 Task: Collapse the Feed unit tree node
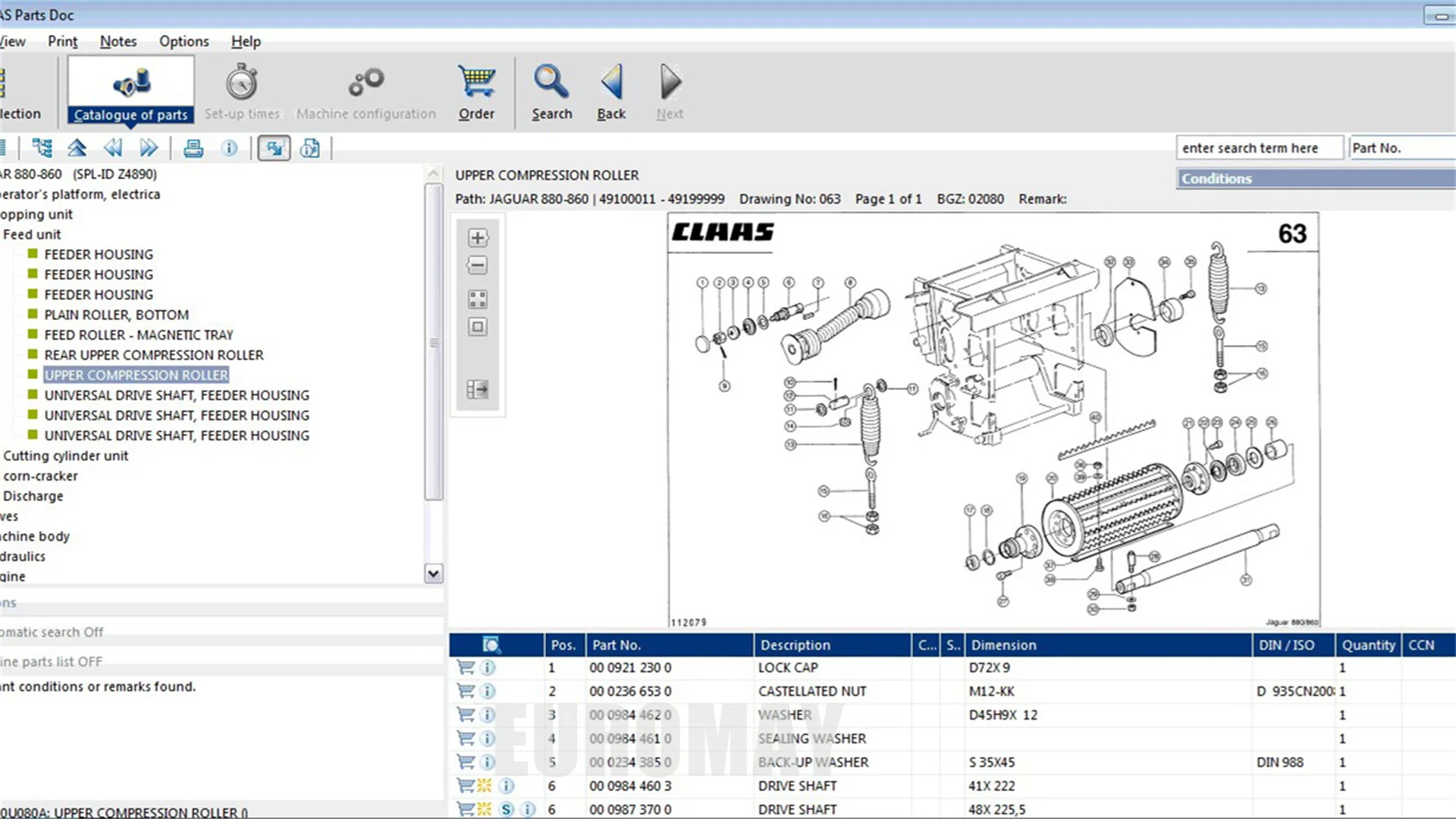tap(31, 234)
